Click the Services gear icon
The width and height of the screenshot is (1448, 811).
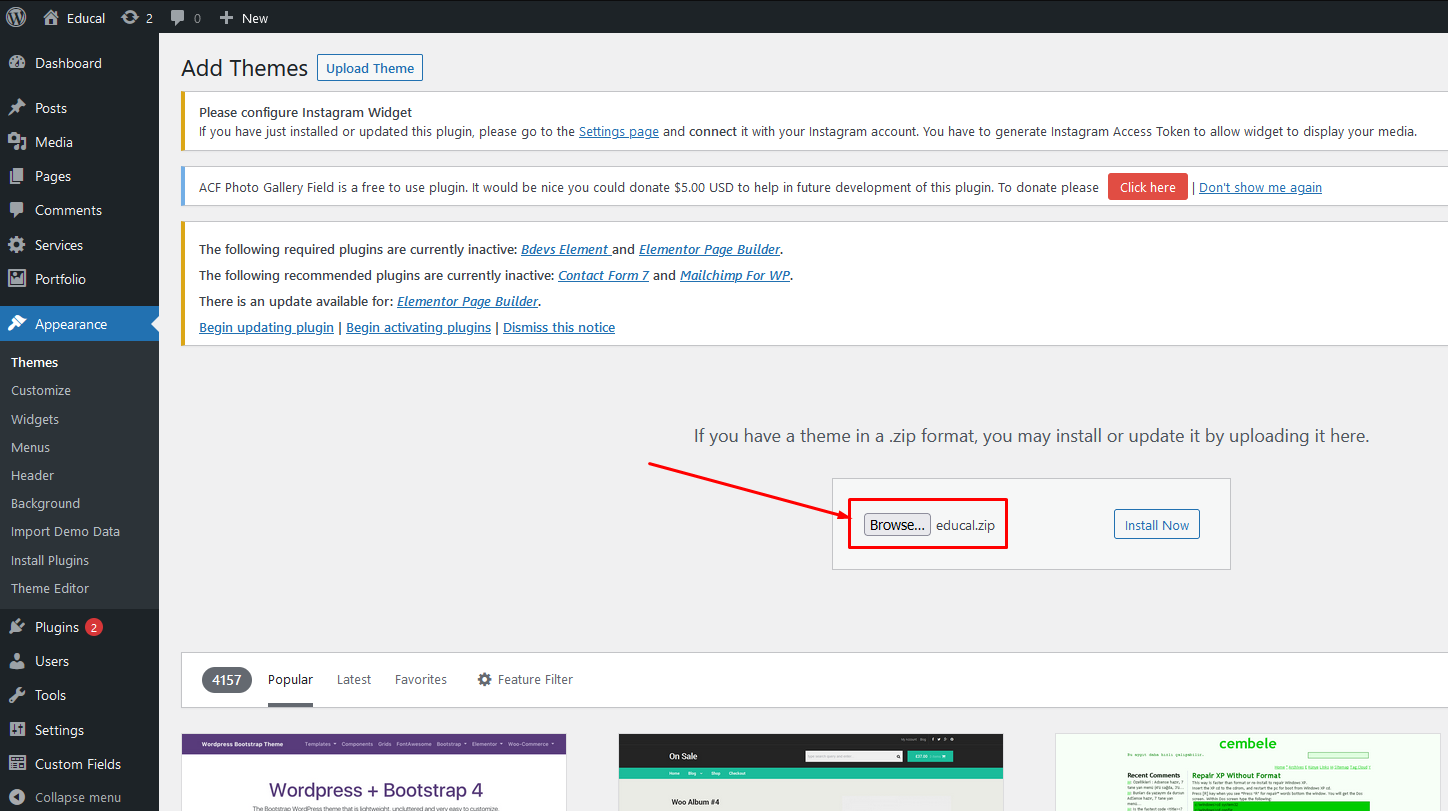tap(17, 245)
